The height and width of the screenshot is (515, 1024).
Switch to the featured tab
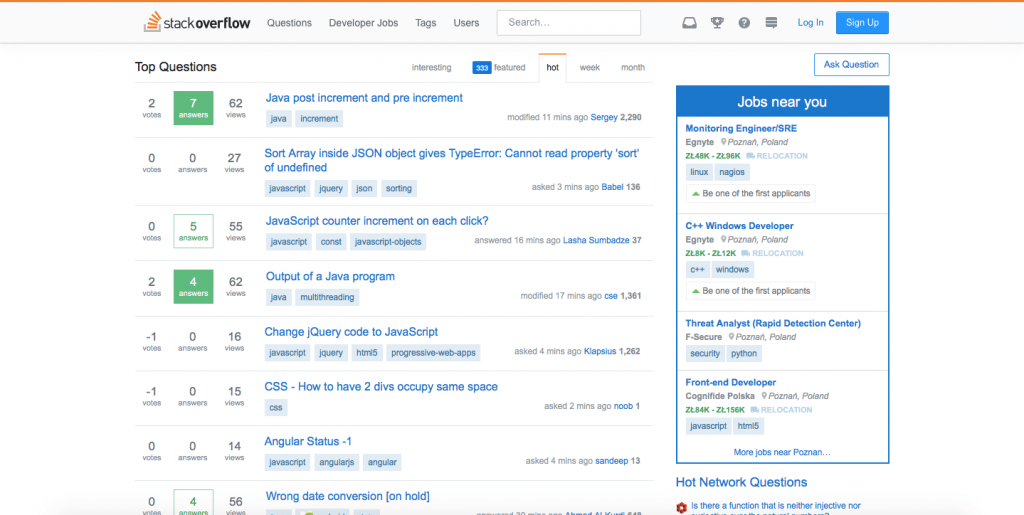pyautogui.click(x=499, y=67)
